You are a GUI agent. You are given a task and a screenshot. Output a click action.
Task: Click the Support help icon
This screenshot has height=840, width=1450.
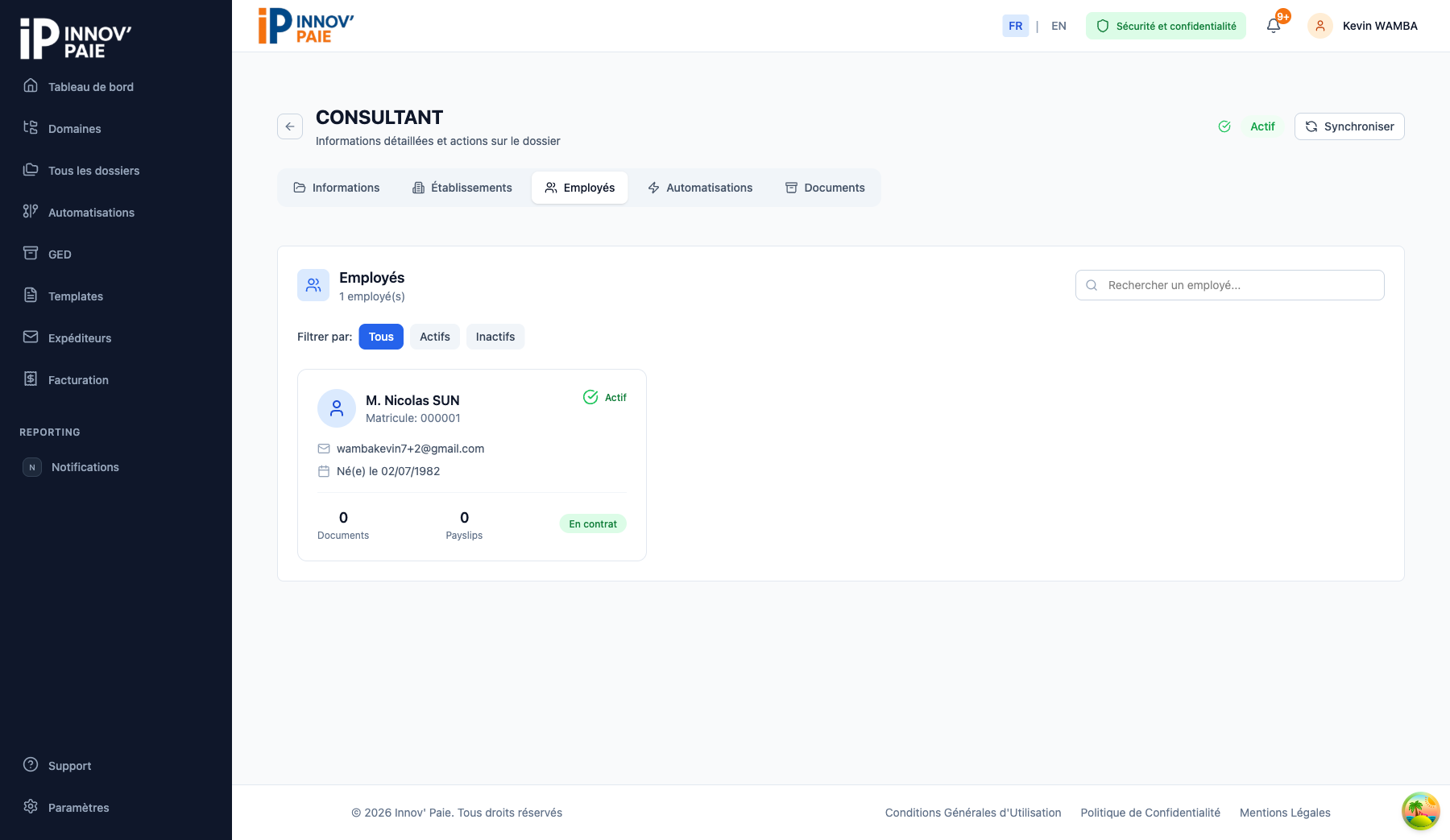click(x=31, y=764)
